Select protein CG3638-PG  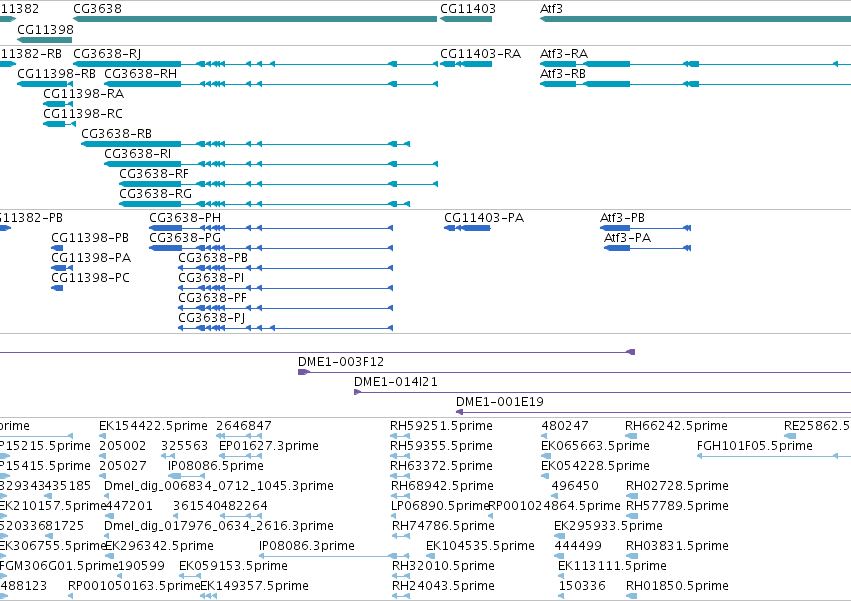click(271, 248)
